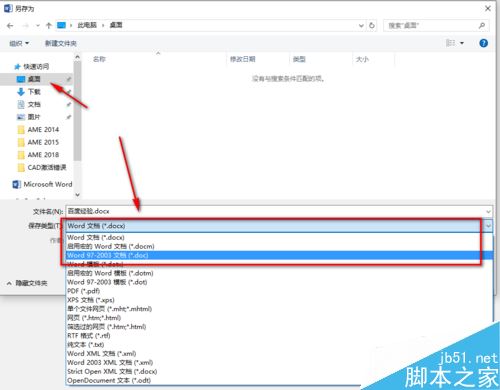Create a New folder
The height and width of the screenshot is (390, 500).
[x=61, y=43]
